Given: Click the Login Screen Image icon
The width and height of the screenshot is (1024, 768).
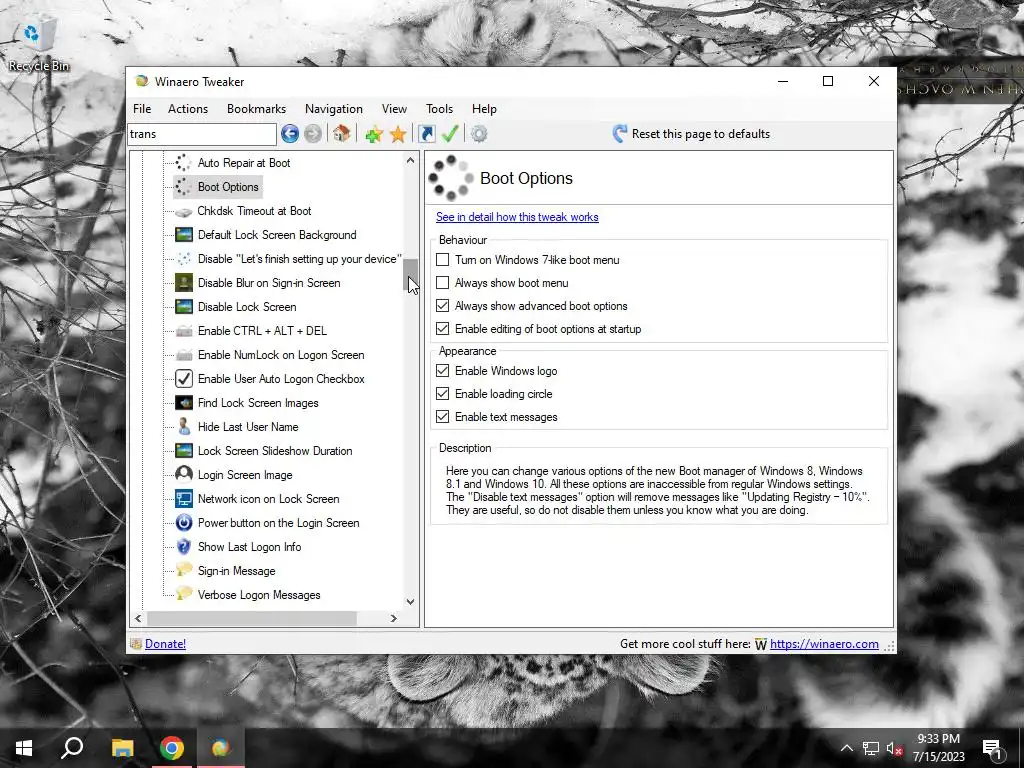Looking at the screenshot, I should pyautogui.click(x=184, y=475).
